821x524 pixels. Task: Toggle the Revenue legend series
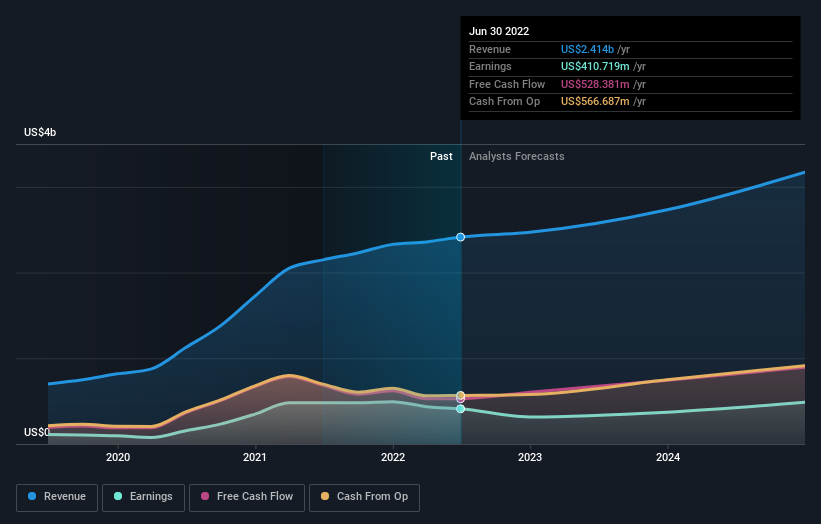coord(57,497)
